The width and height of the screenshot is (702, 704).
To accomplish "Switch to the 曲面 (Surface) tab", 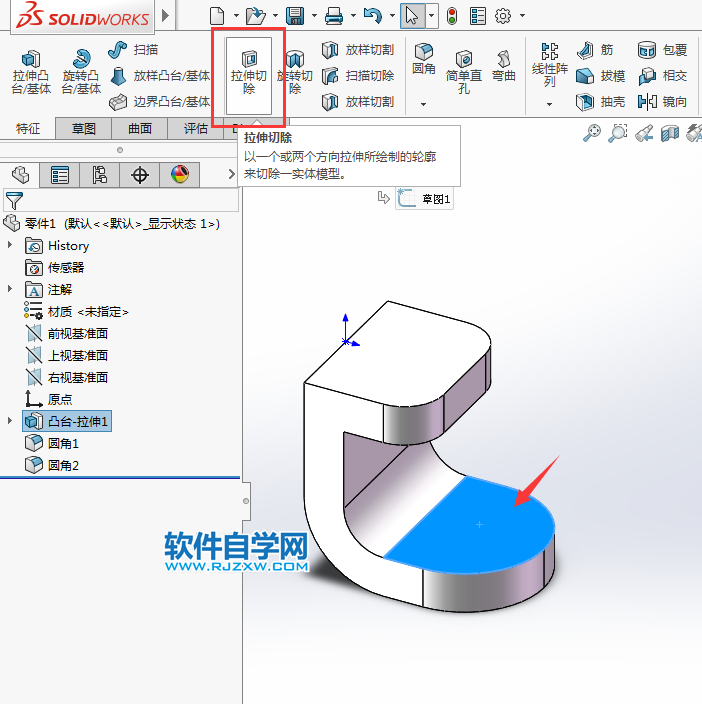I will tap(140, 129).
